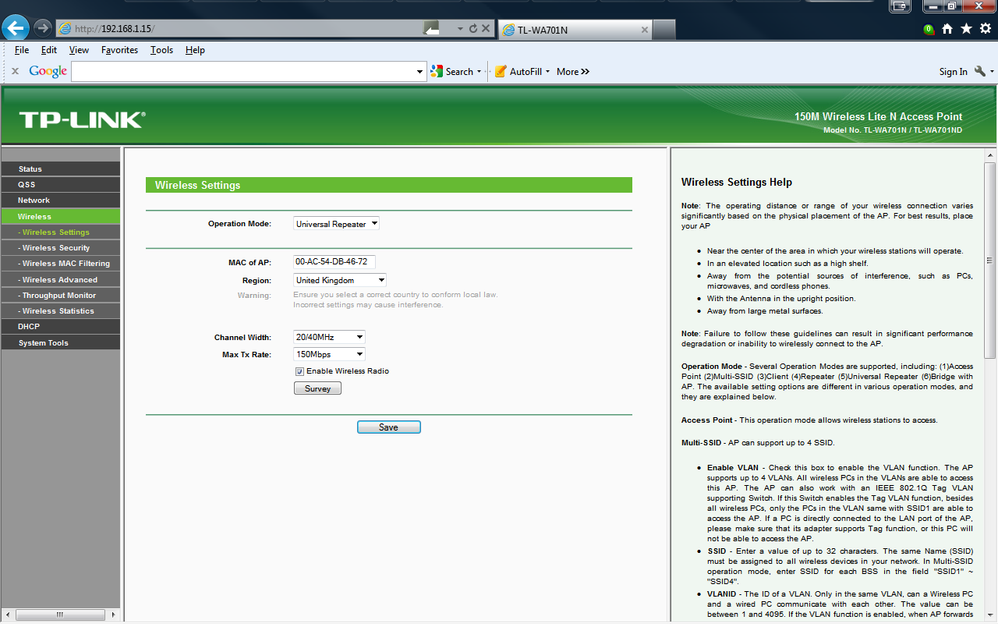Screen dimensions: 998x624
Task: Click the favorites star icon
Action: [x=966, y=29]
